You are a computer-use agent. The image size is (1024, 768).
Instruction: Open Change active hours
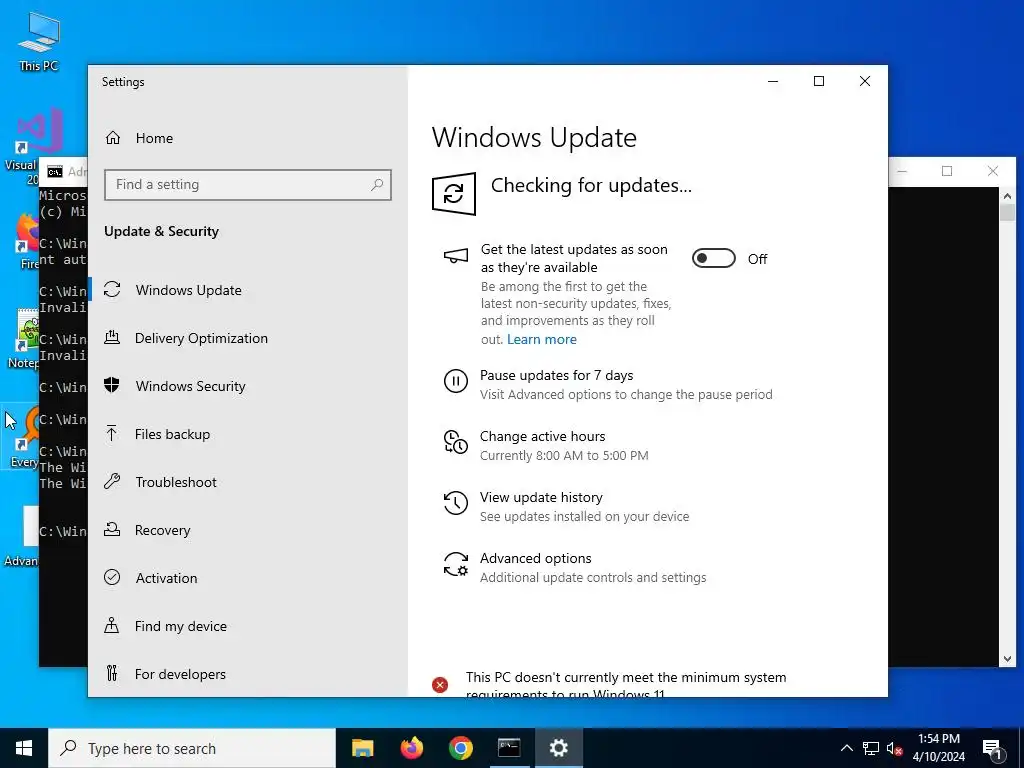(x=543, y=436)
